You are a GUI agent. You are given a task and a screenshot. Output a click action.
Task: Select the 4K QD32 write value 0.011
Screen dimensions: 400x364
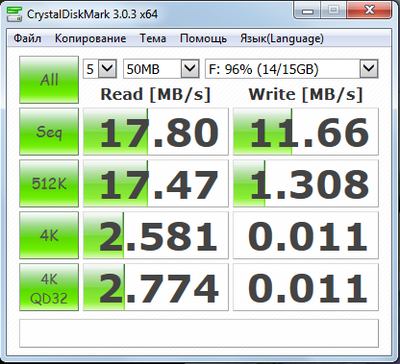[x=306, y=287]
